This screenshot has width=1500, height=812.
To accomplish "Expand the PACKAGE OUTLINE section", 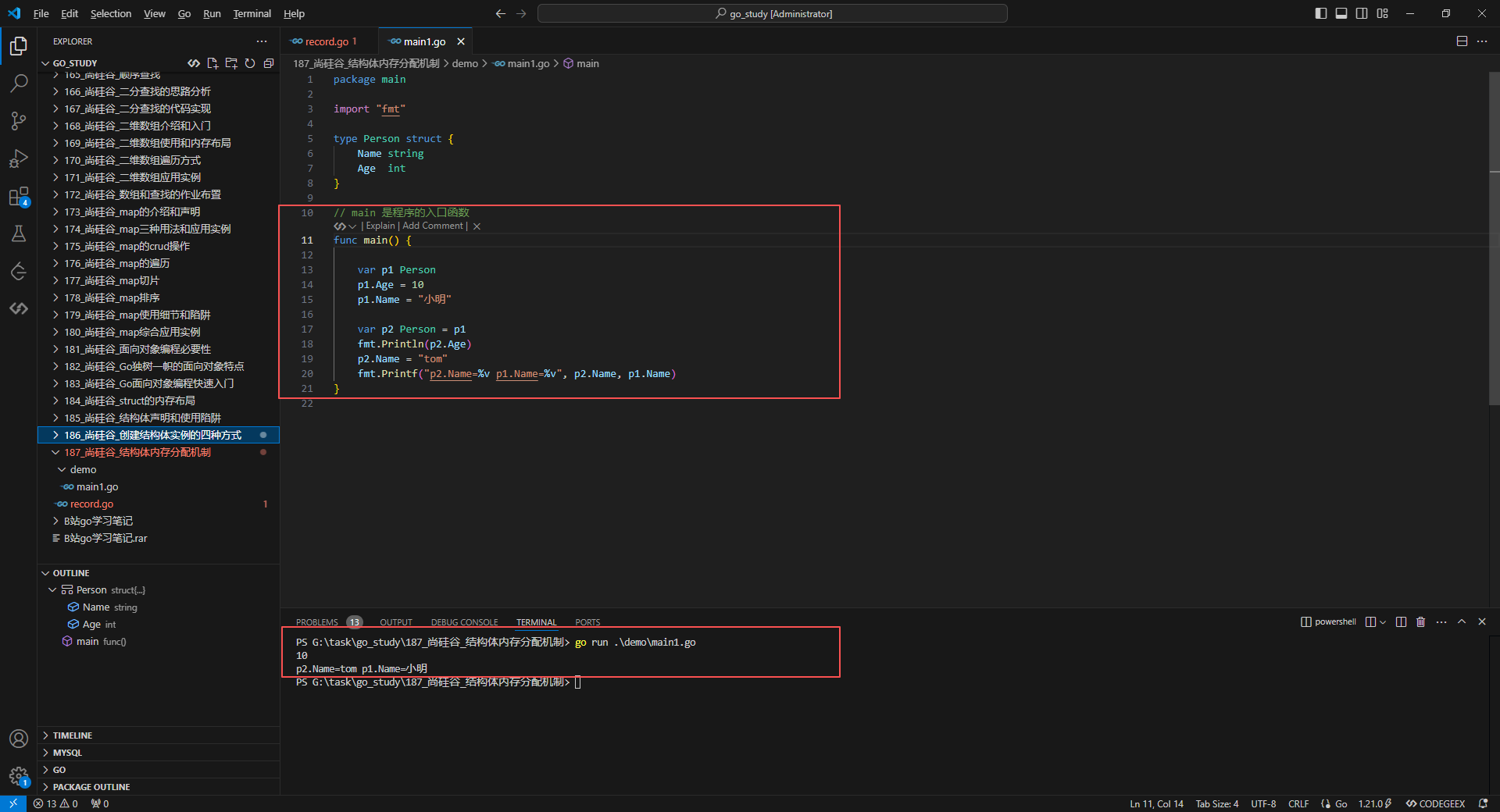I will [159, 787].
